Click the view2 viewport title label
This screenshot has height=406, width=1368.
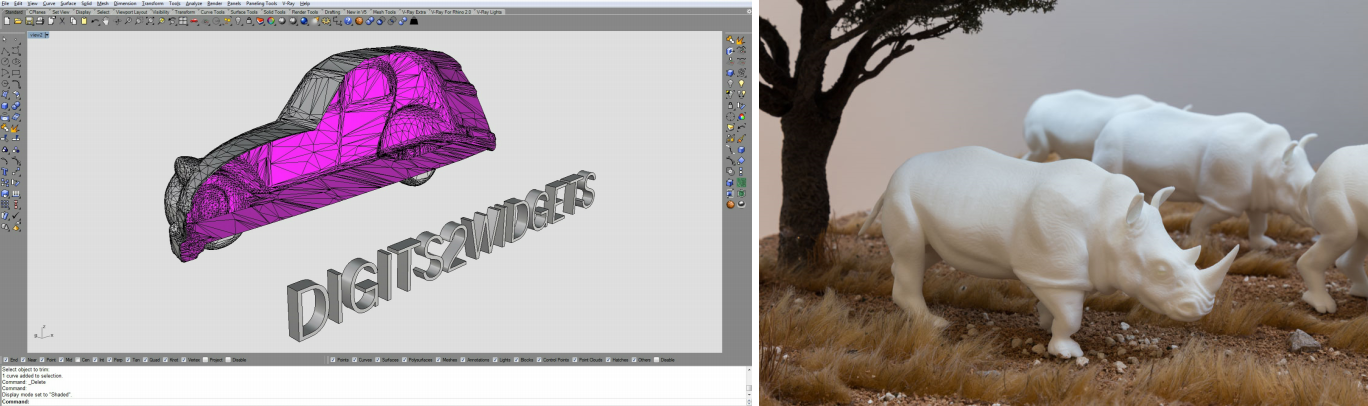coord(36,35)
